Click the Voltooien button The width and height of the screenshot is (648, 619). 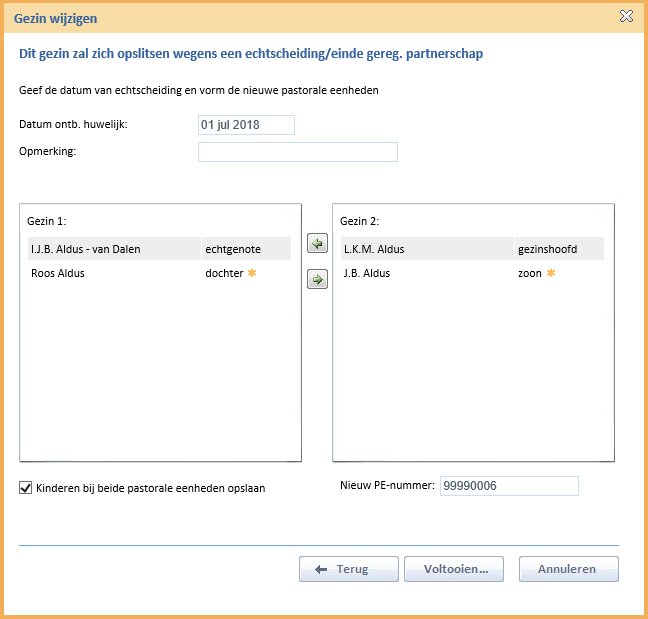[454, 569]
